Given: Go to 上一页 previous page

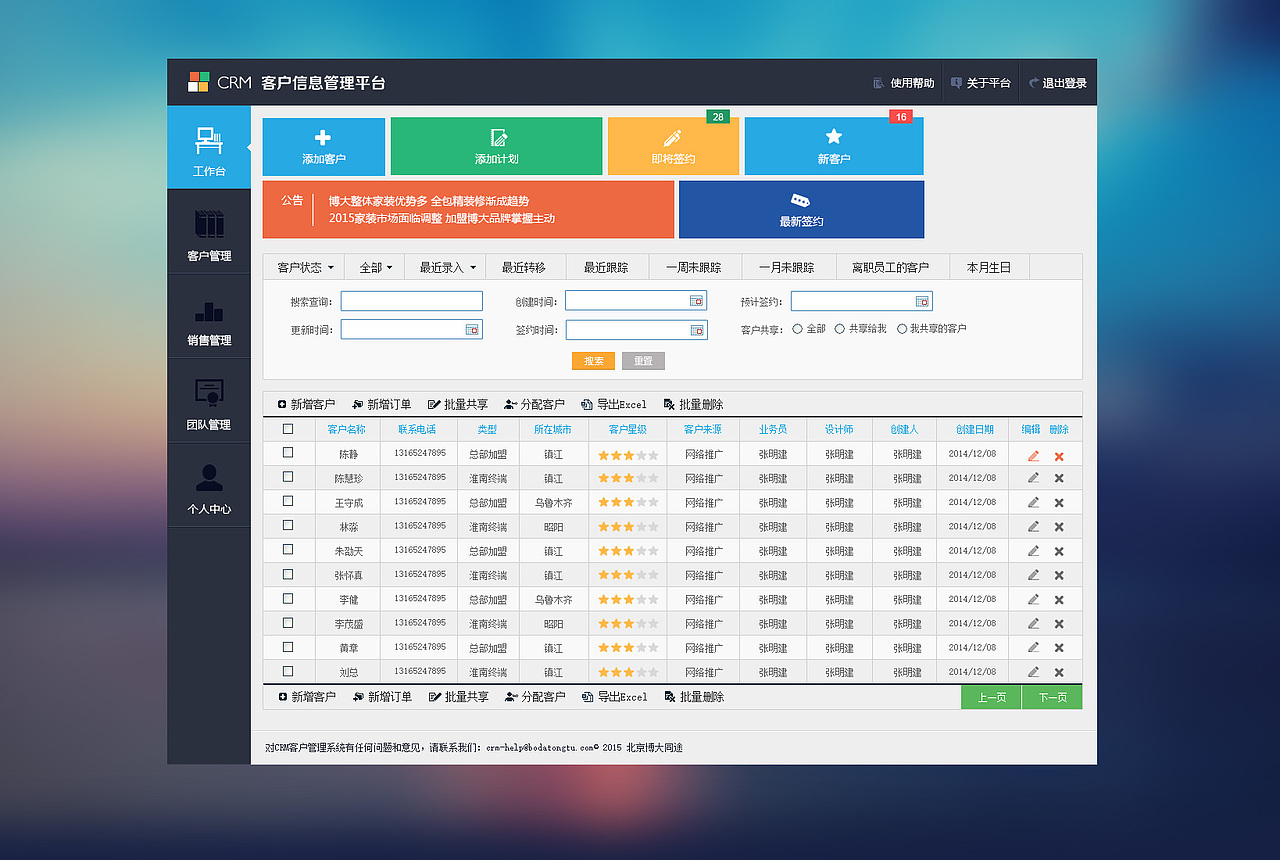Looking at the screenshot, I should pyautogui.click(x=991, y=697).
